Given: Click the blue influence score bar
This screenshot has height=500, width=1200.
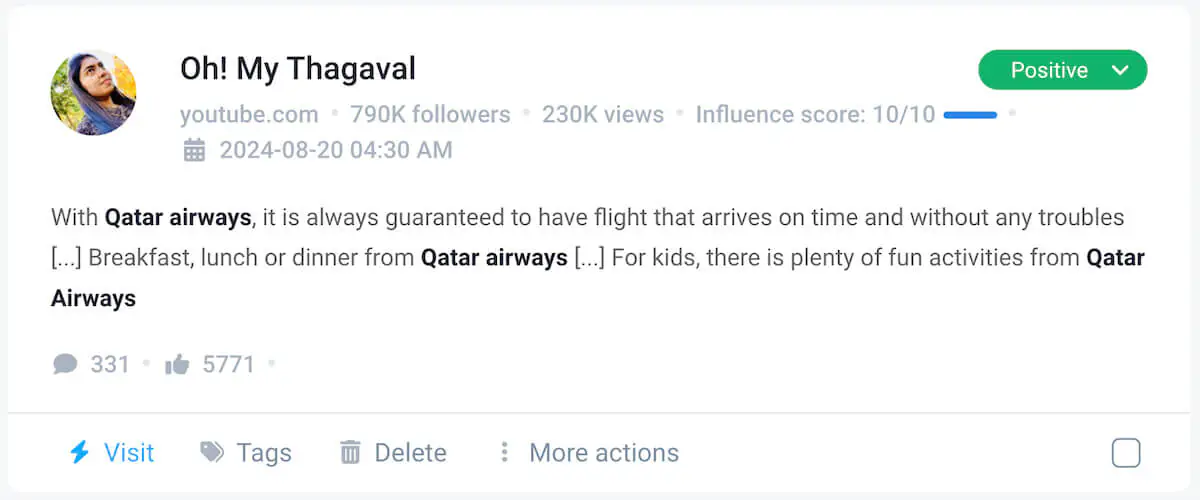Looking at the screenshot, I should click(970, 115).
